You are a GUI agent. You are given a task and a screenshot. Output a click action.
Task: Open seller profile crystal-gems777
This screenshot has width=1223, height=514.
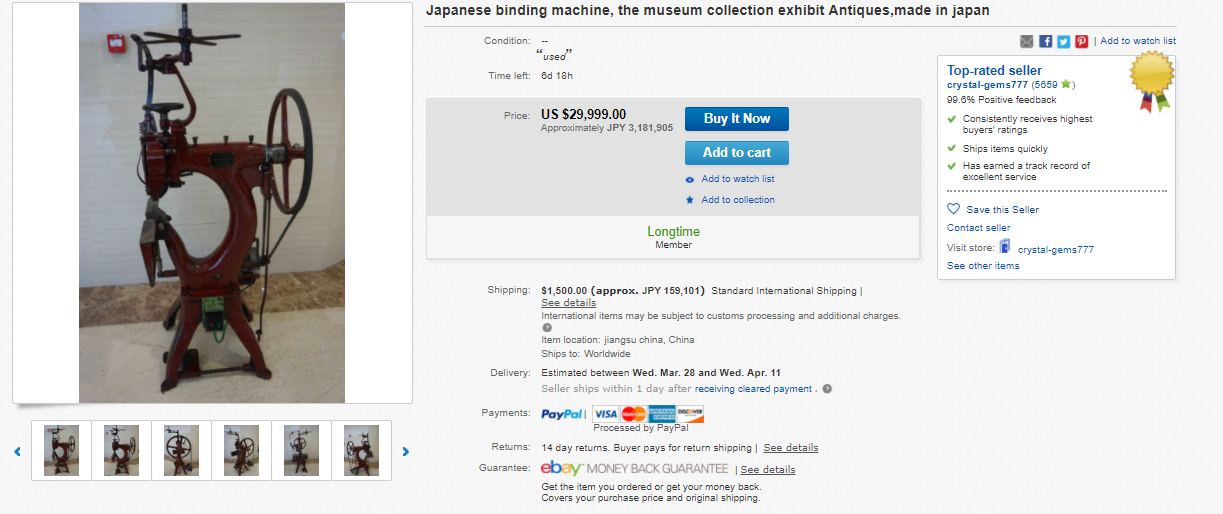click(x=988, y=85)
